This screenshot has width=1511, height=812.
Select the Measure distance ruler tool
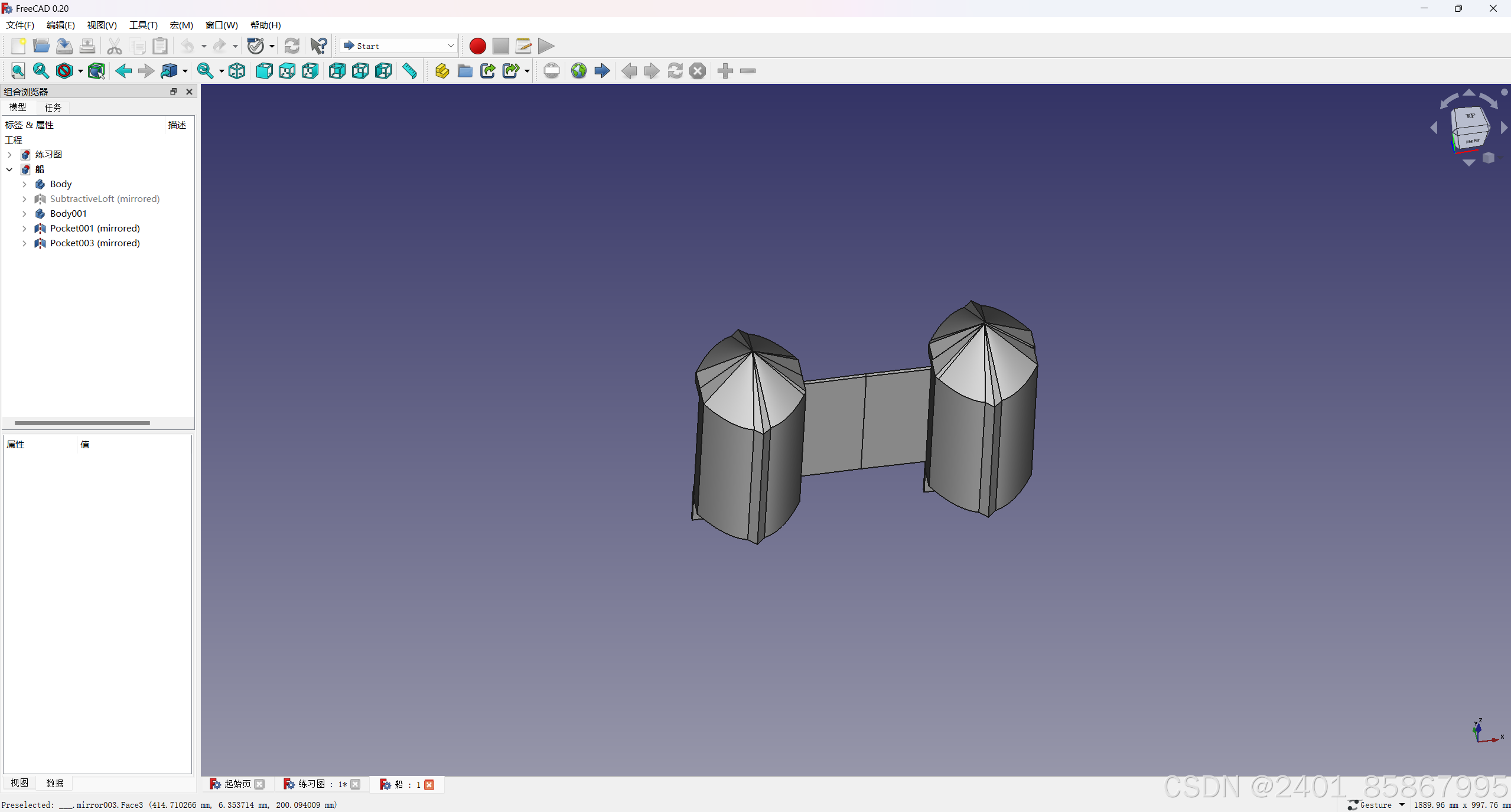coord(409,71)
